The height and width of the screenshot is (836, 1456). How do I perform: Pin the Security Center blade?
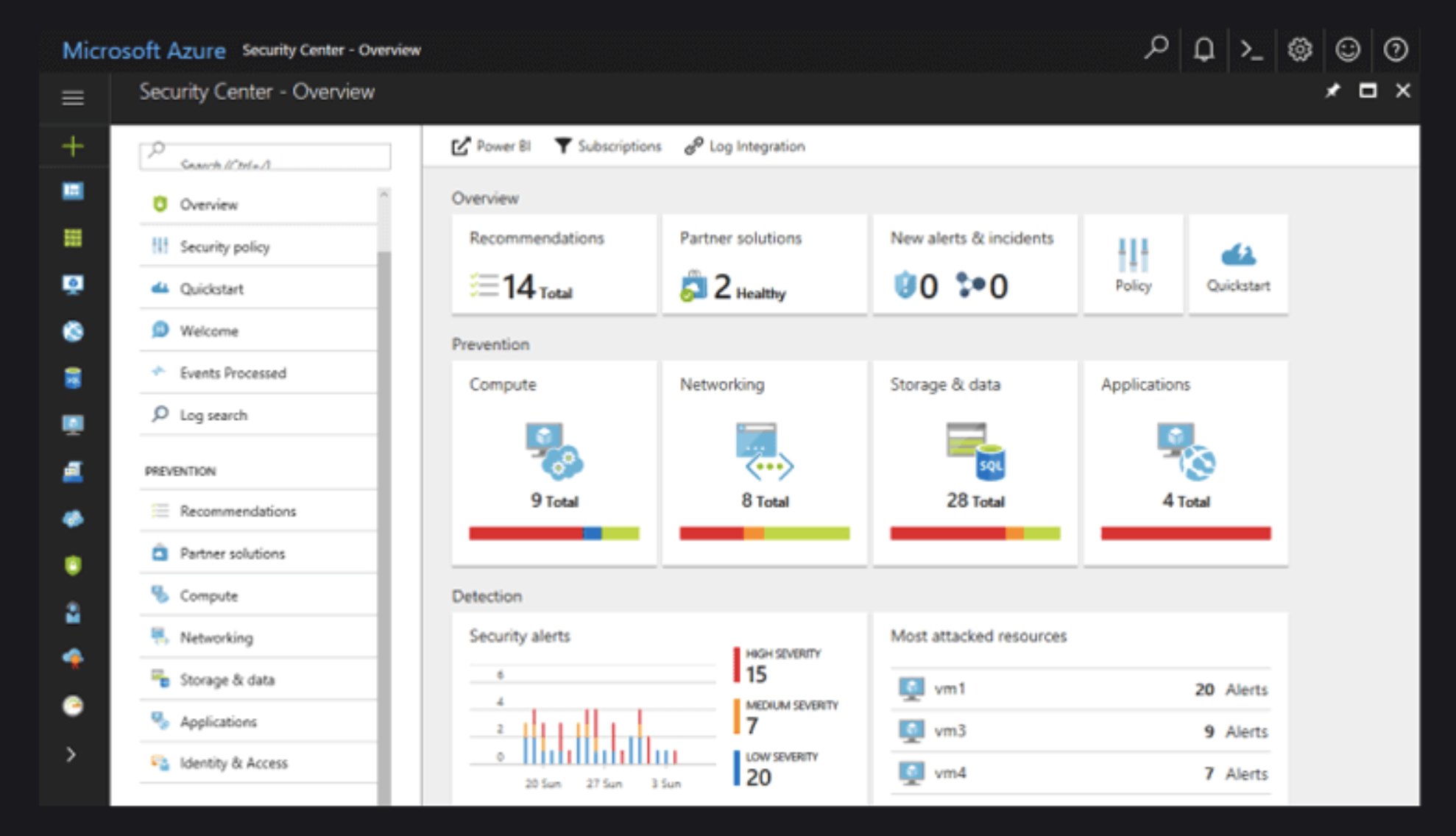1332,91
